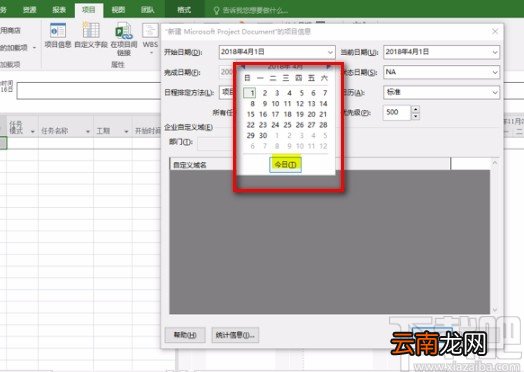524x372 pixels.
Task: Open the 任务名称 column filter dropdown
Action: point(88,131)
